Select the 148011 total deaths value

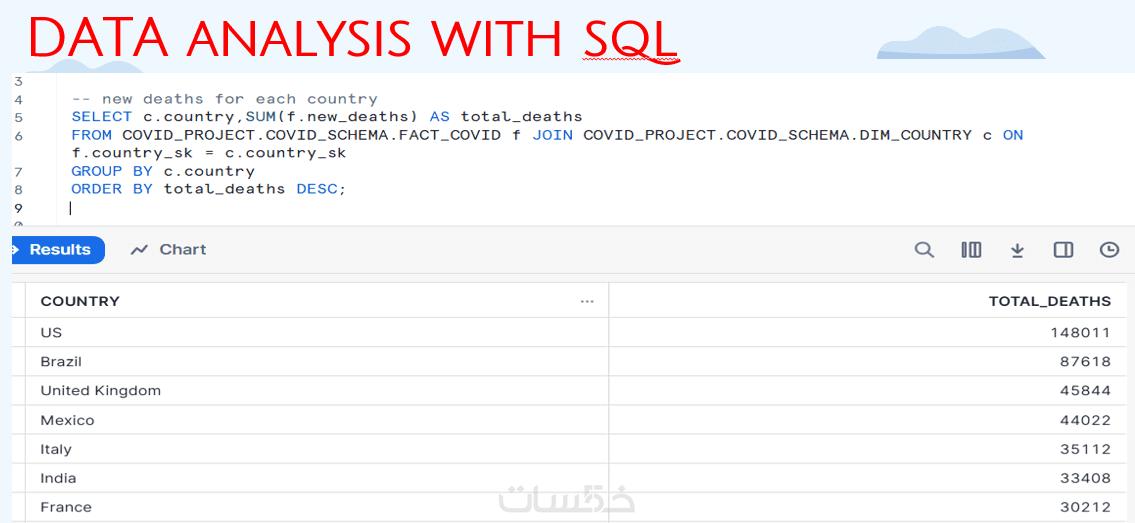point(1080,332)
